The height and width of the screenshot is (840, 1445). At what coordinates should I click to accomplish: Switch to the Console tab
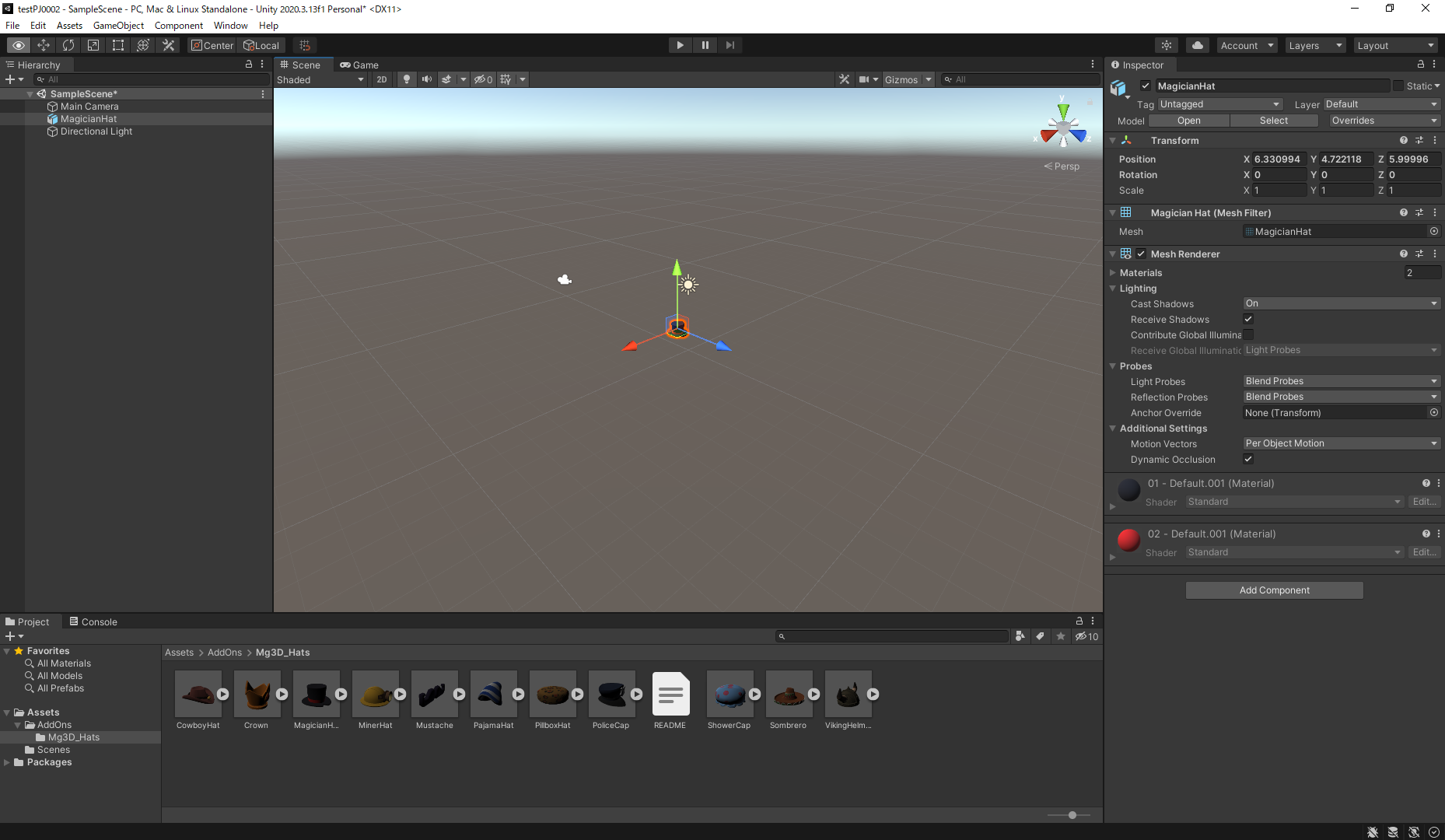click(93, 622)
